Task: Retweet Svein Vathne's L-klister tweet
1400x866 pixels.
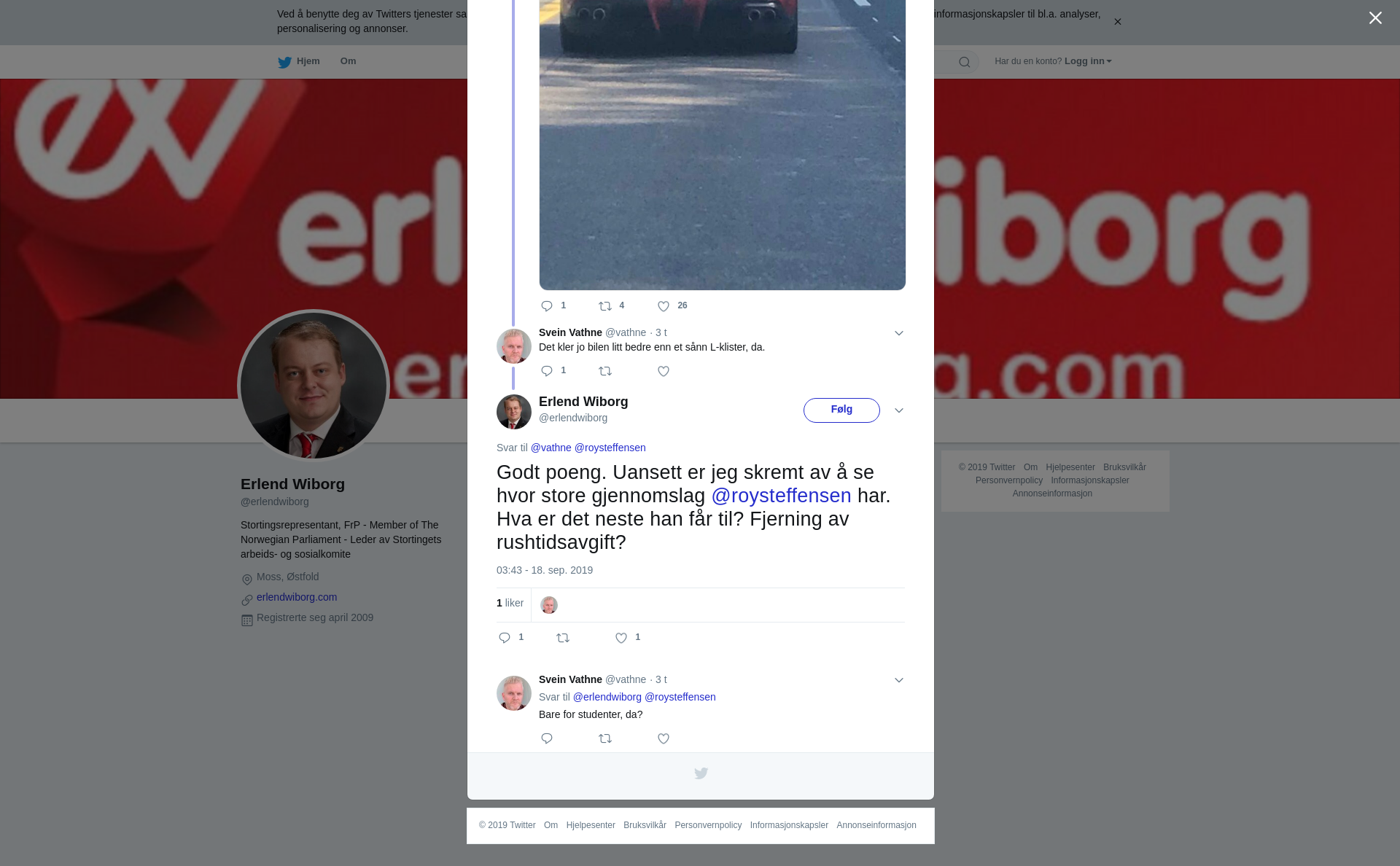Action: [605, 372]
